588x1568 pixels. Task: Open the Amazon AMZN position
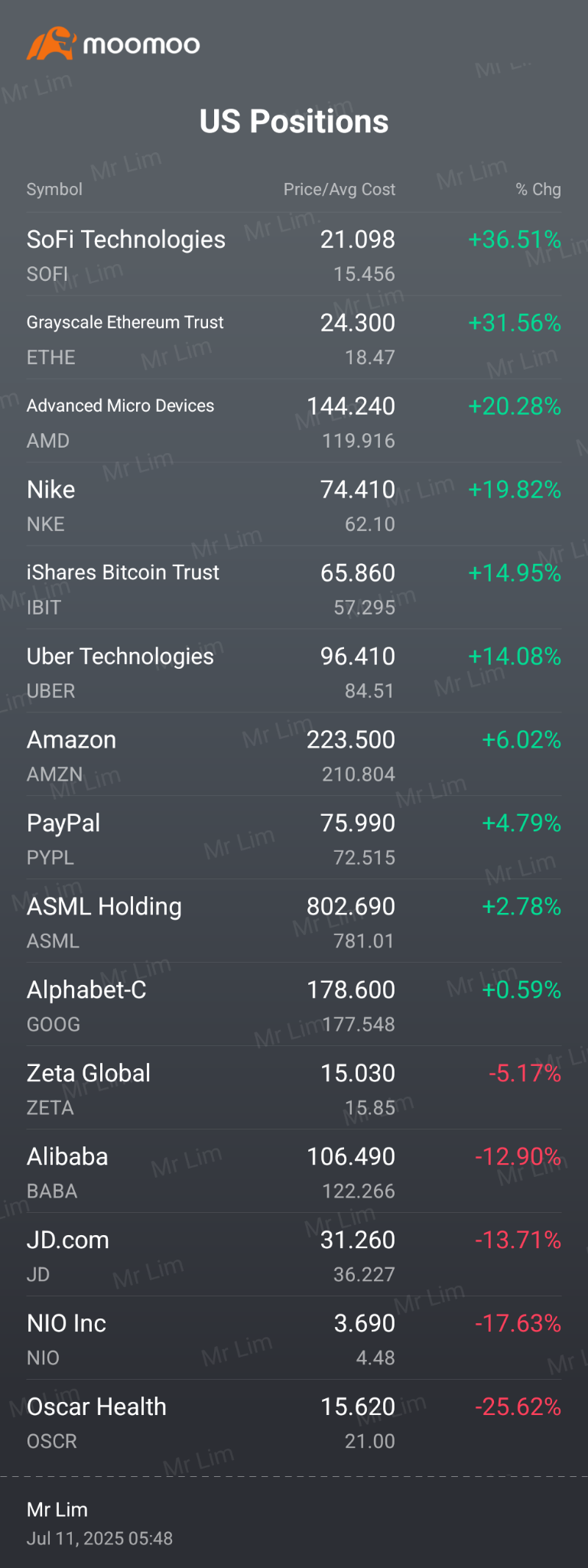coord(294,755)
